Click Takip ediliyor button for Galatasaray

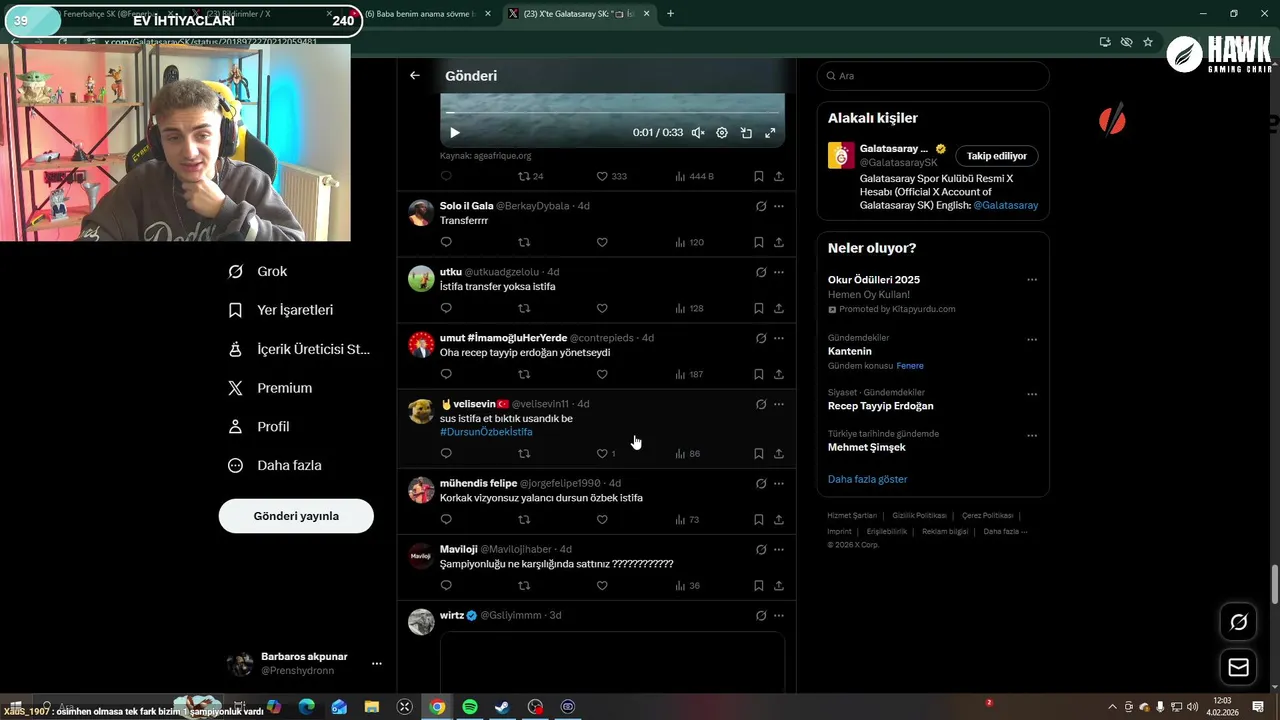(x=996, y=156)
